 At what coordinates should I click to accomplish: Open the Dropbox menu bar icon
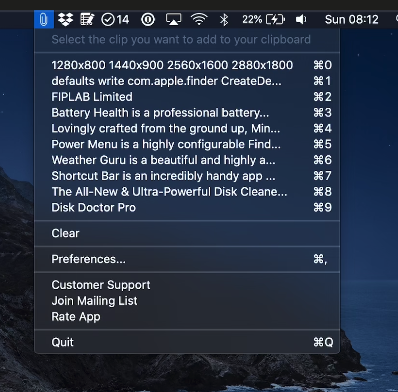(65, 20)
